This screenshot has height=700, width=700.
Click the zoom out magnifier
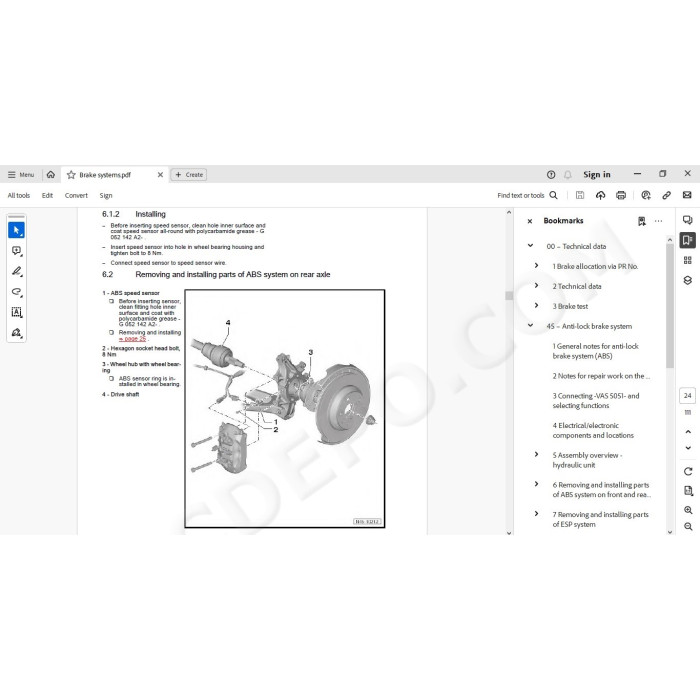pos(688,527)
